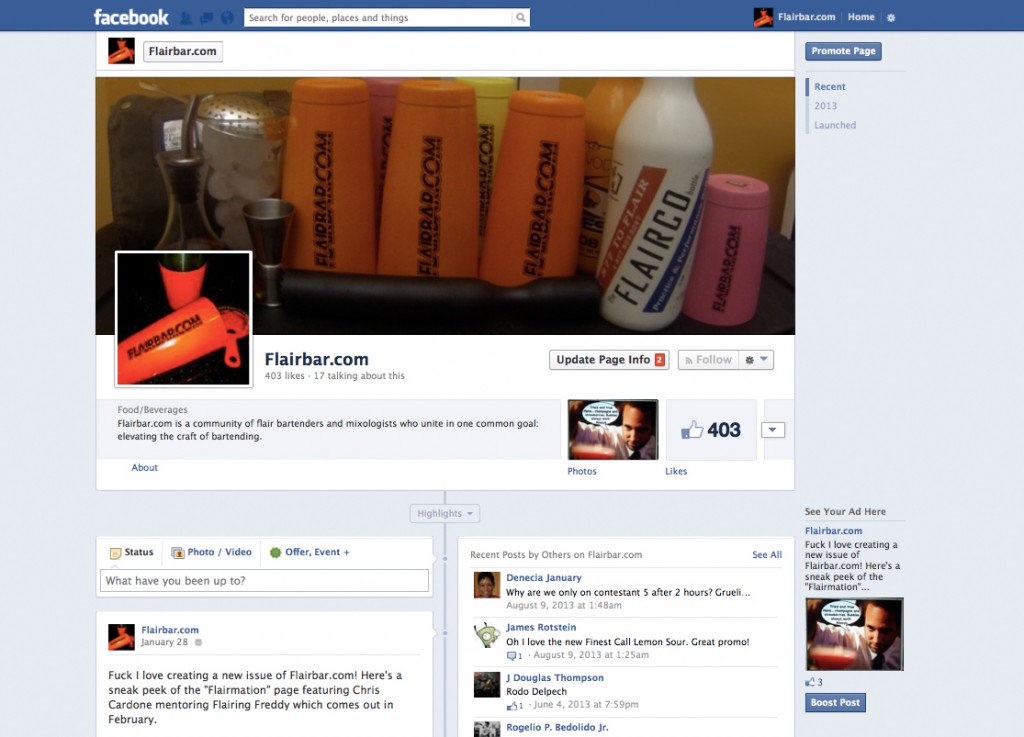Click 'June 4, 2013 at 7:59pm' timestamp
The height and width of the screenshot is (737, 1024).
586,705
